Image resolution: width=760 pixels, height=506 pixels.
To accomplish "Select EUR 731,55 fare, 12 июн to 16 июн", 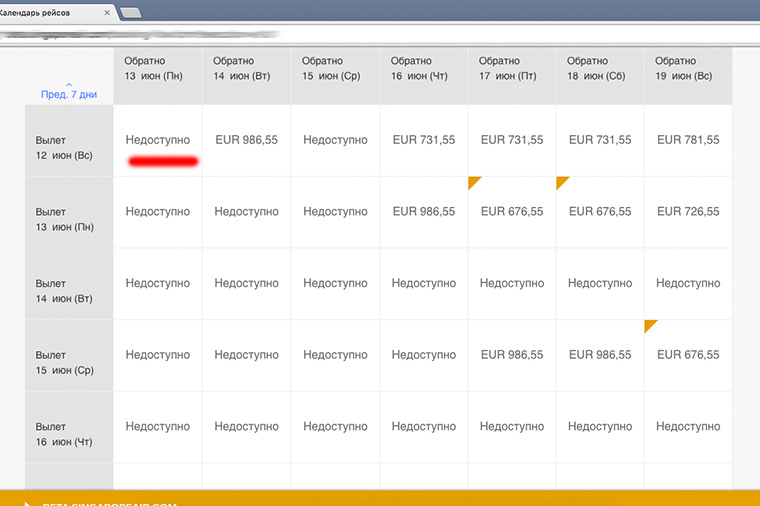I will [x=424, y=140].
